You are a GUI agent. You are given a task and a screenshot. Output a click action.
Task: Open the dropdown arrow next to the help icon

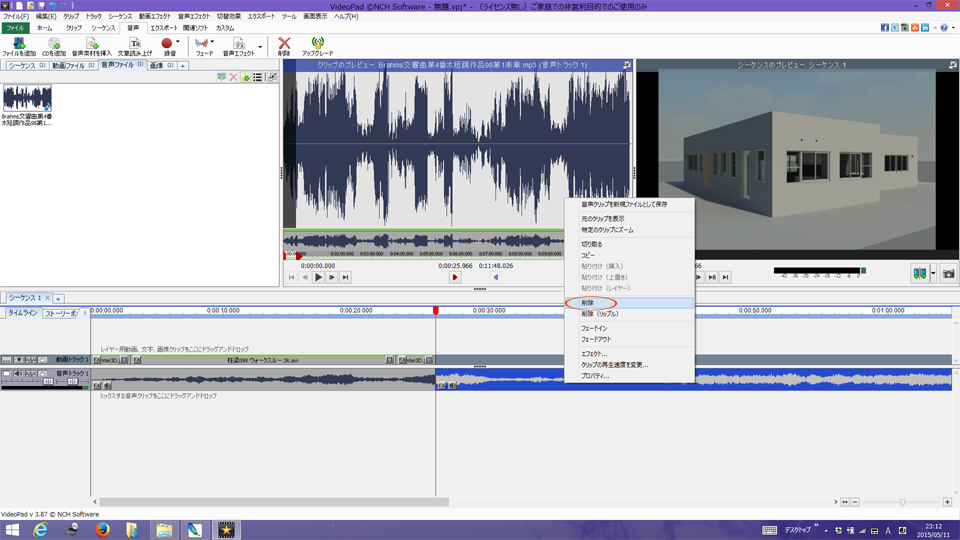(953, 28)
